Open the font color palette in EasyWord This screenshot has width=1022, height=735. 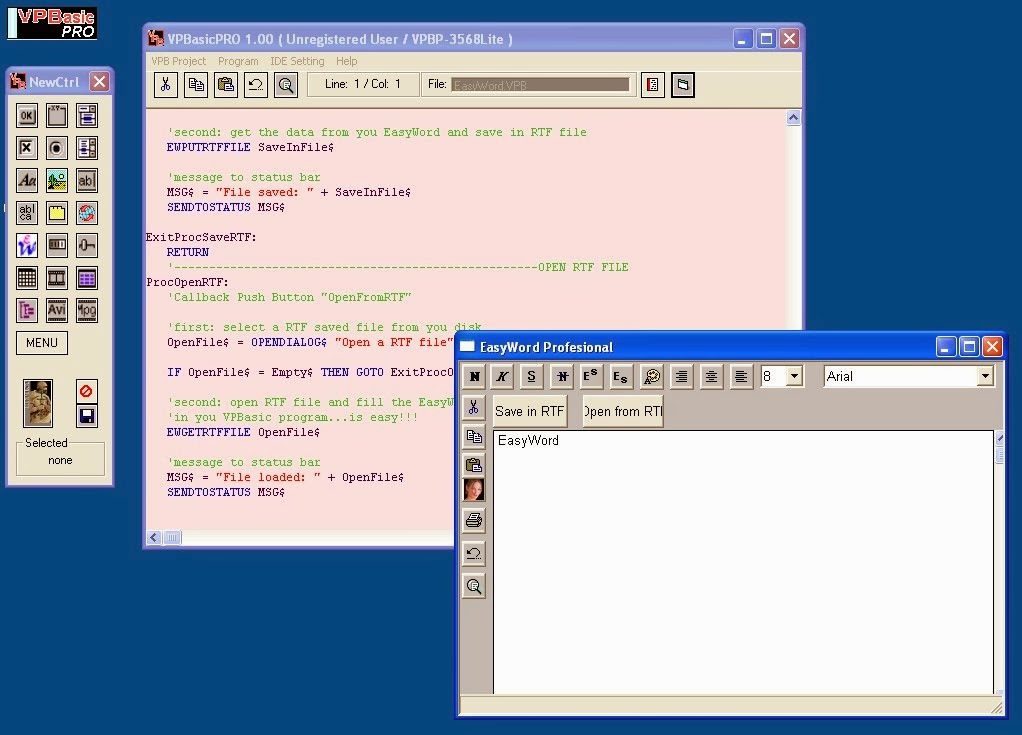(651, 376)
